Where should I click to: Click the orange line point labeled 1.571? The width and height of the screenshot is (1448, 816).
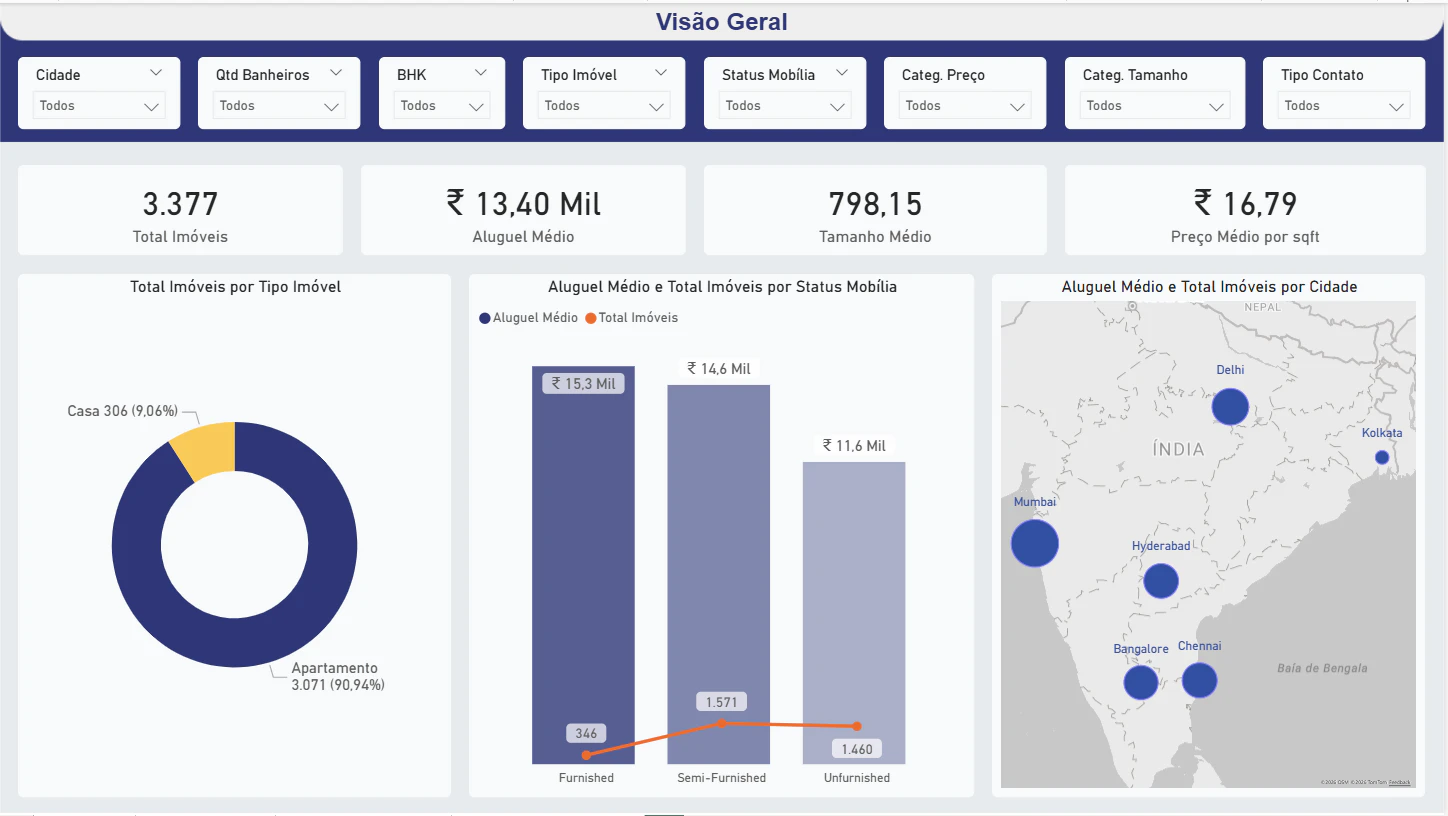tap(722, 722)
